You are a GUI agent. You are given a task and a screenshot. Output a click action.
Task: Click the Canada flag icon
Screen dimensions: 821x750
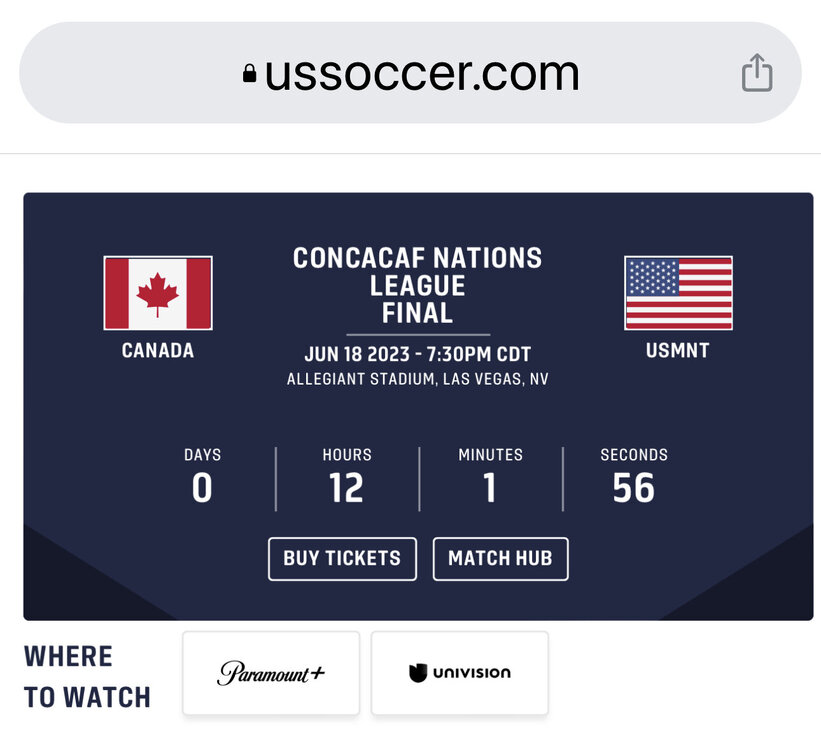(158, 293)
